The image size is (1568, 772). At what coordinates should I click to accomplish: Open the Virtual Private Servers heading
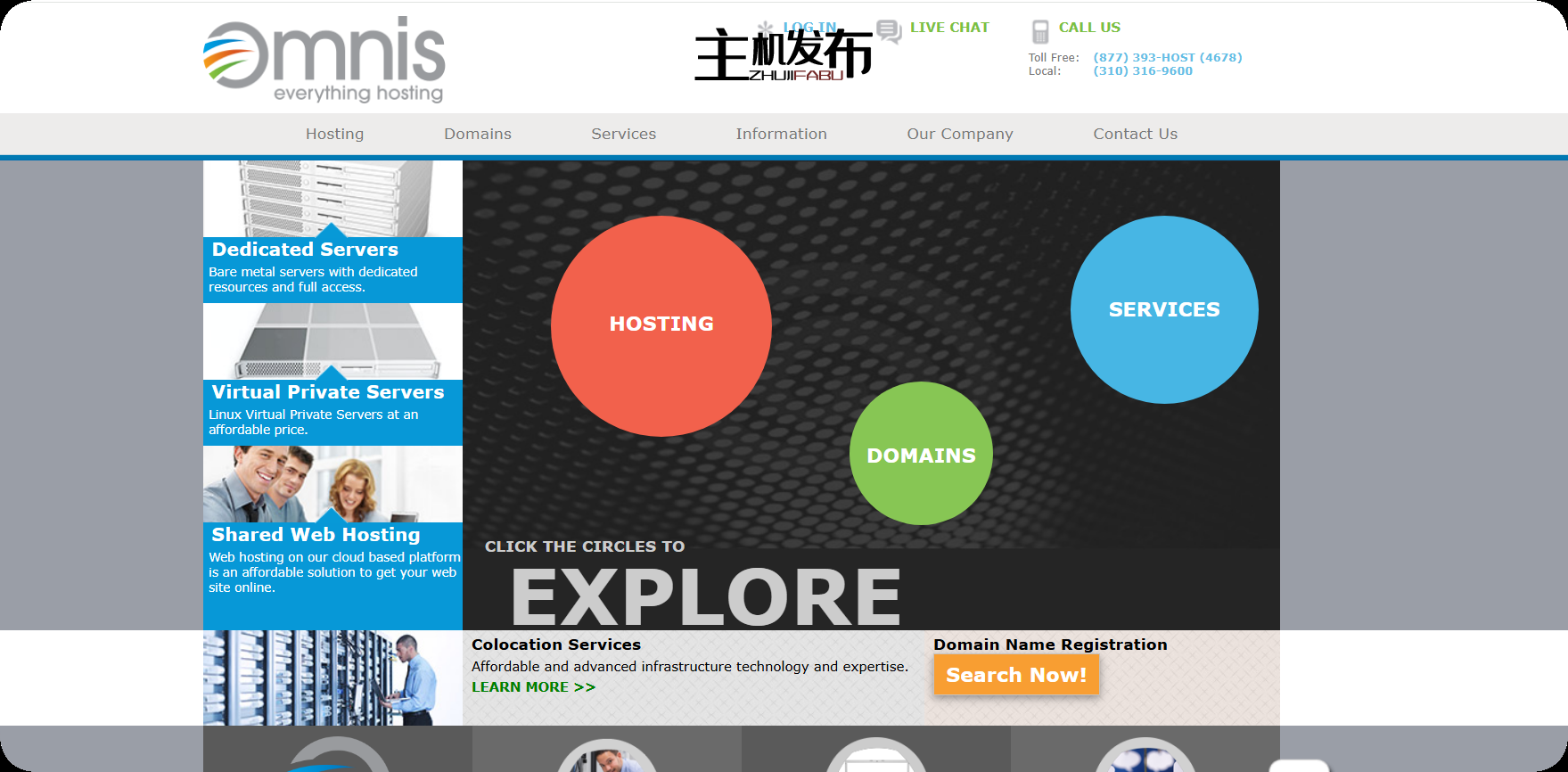pyautogui.click(x=328, y=392)
